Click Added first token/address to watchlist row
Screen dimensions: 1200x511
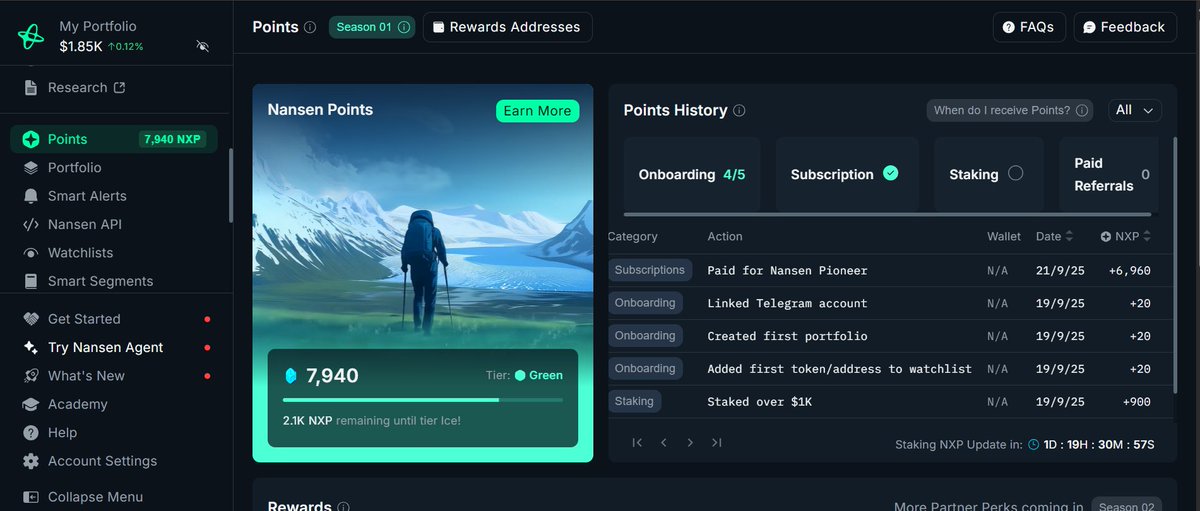click(889, 369)
